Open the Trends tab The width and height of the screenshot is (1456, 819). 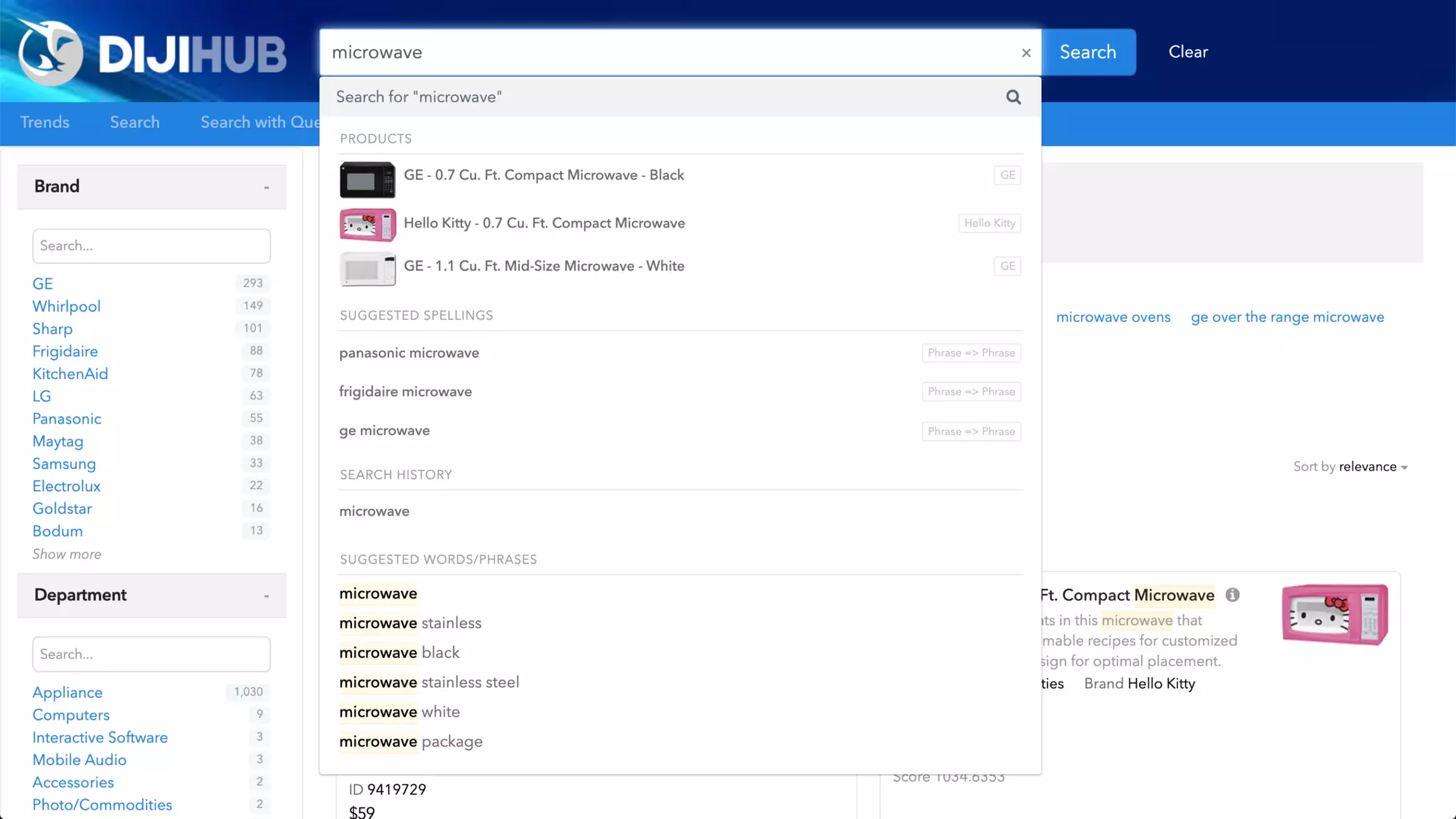(45, 122)
